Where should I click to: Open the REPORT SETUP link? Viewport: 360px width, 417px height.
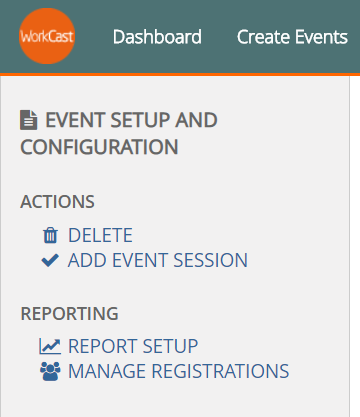pyautogui.click(x=133, y=346)
